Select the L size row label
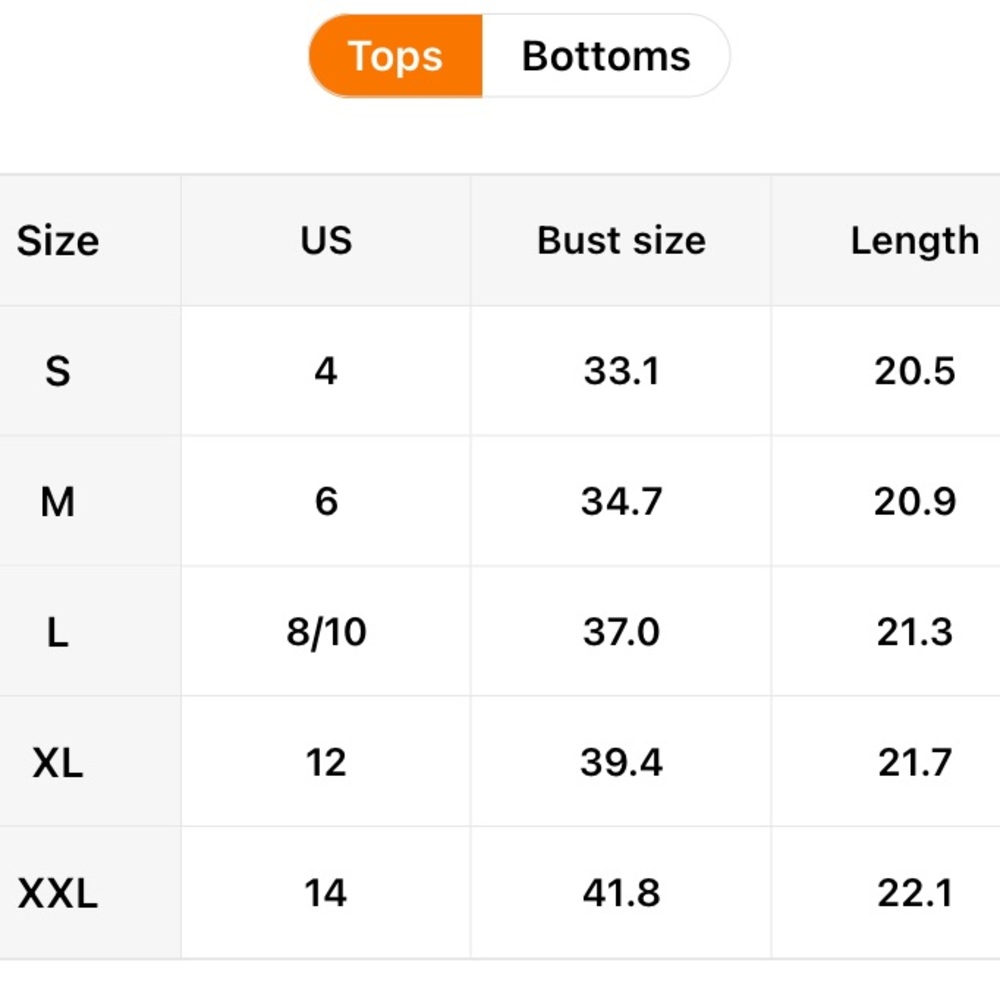 coord(58,633)
